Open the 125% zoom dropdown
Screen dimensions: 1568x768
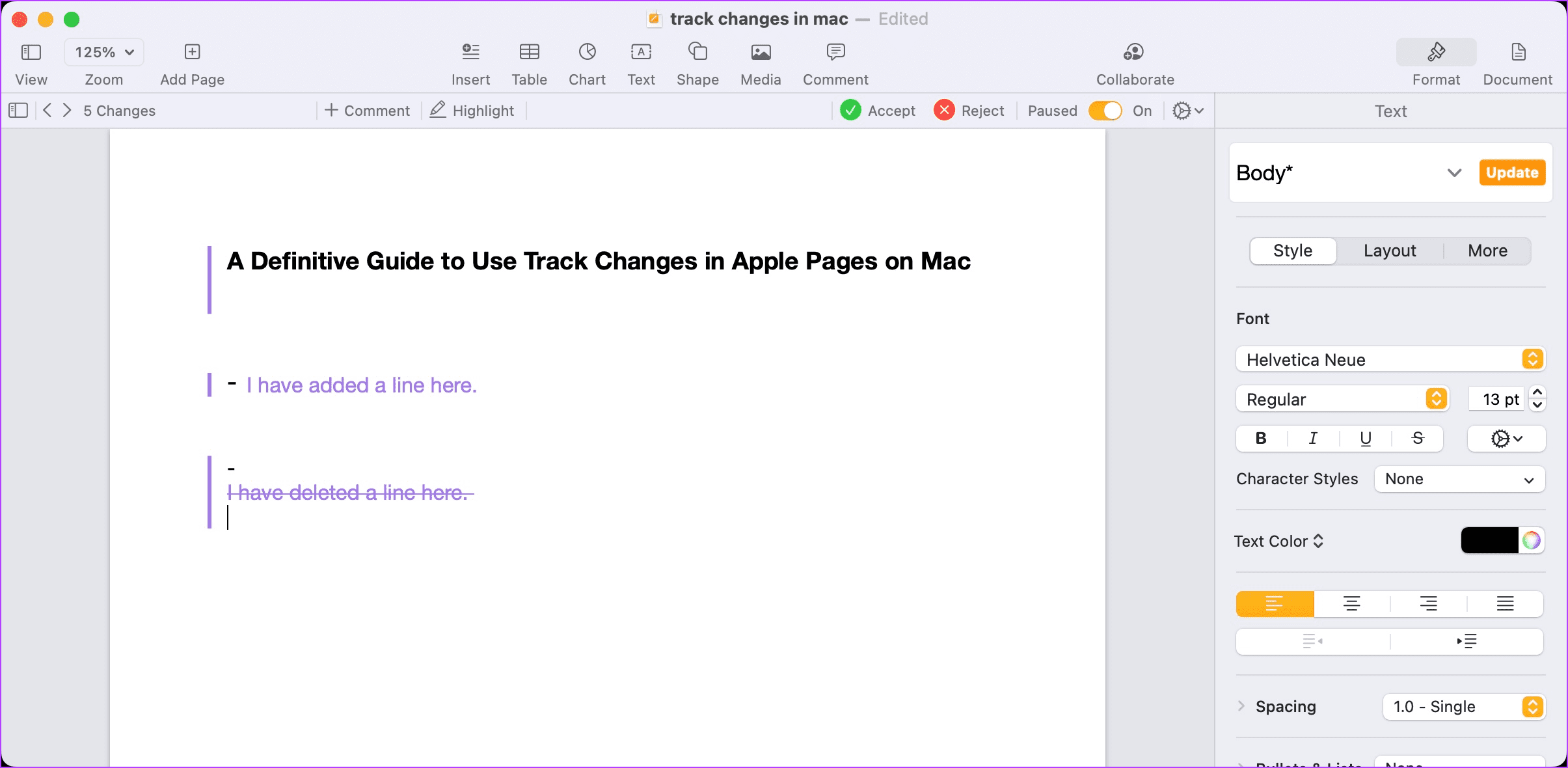[104, 52]
